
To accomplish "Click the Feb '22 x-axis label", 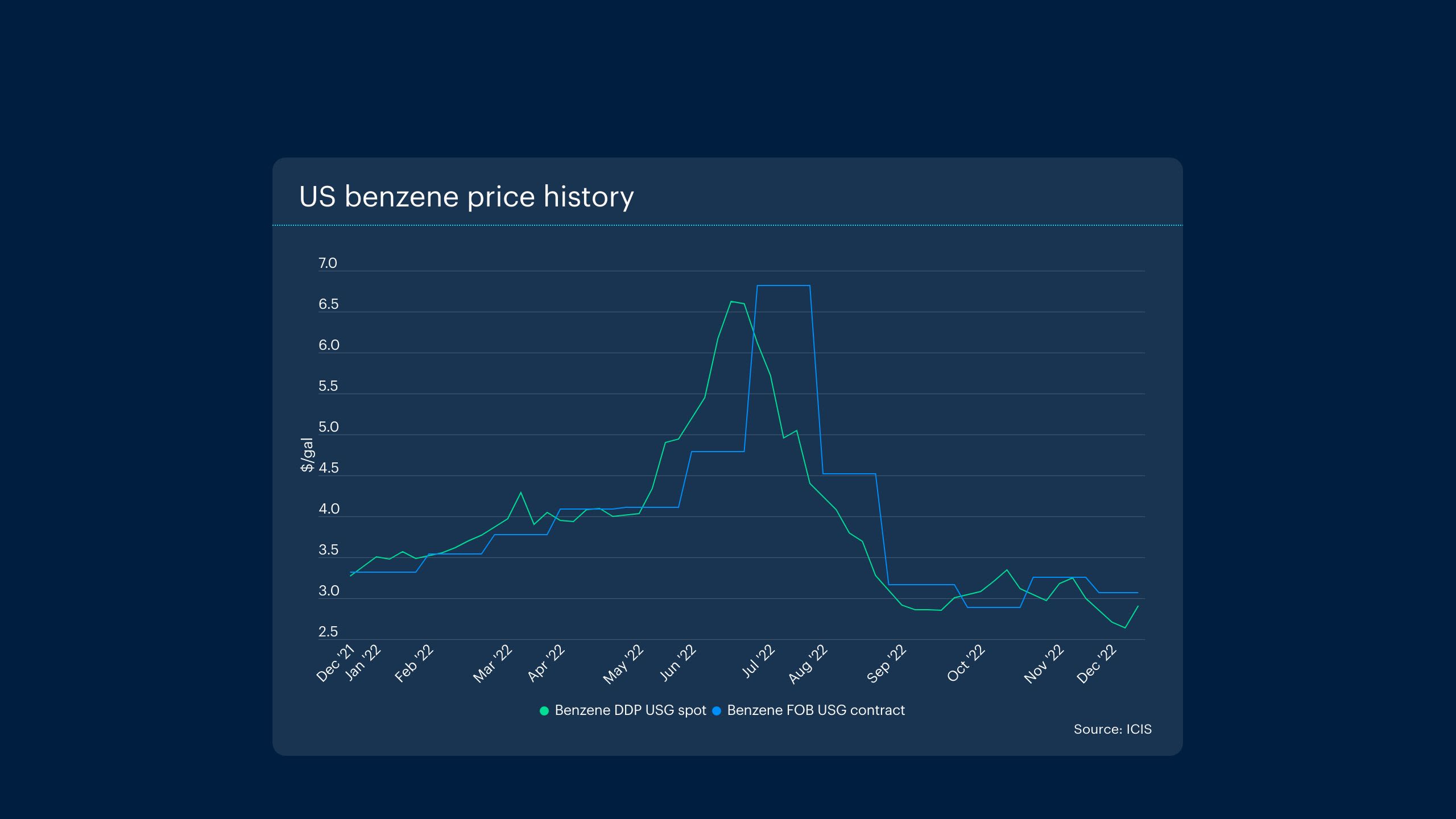I will tap(415, 664).
